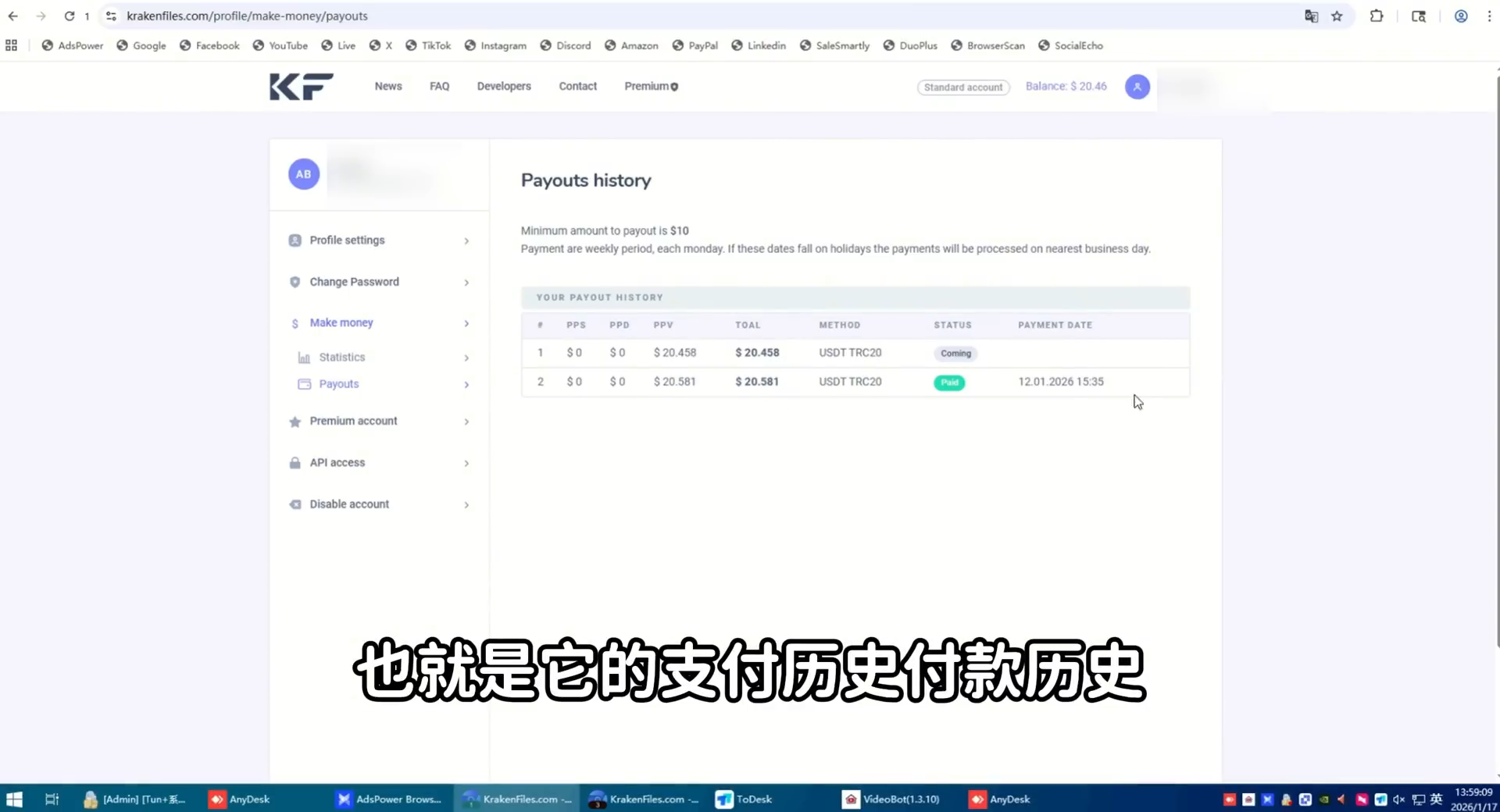Click the Change Password shield icon

[x=295, y=282]
